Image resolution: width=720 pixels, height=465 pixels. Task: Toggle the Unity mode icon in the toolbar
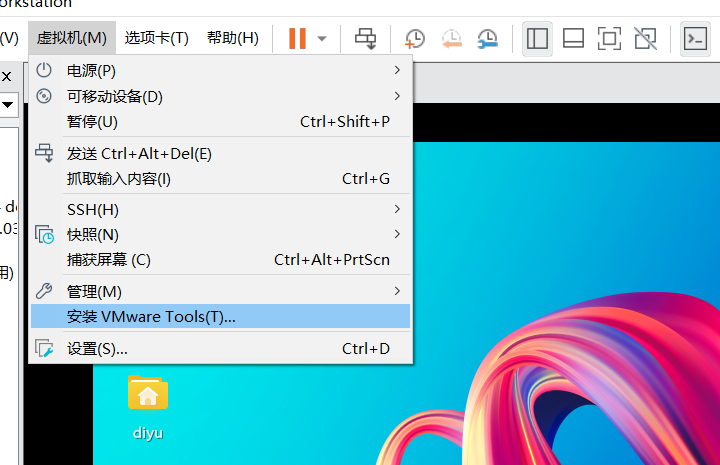click(x=645, y=39)
